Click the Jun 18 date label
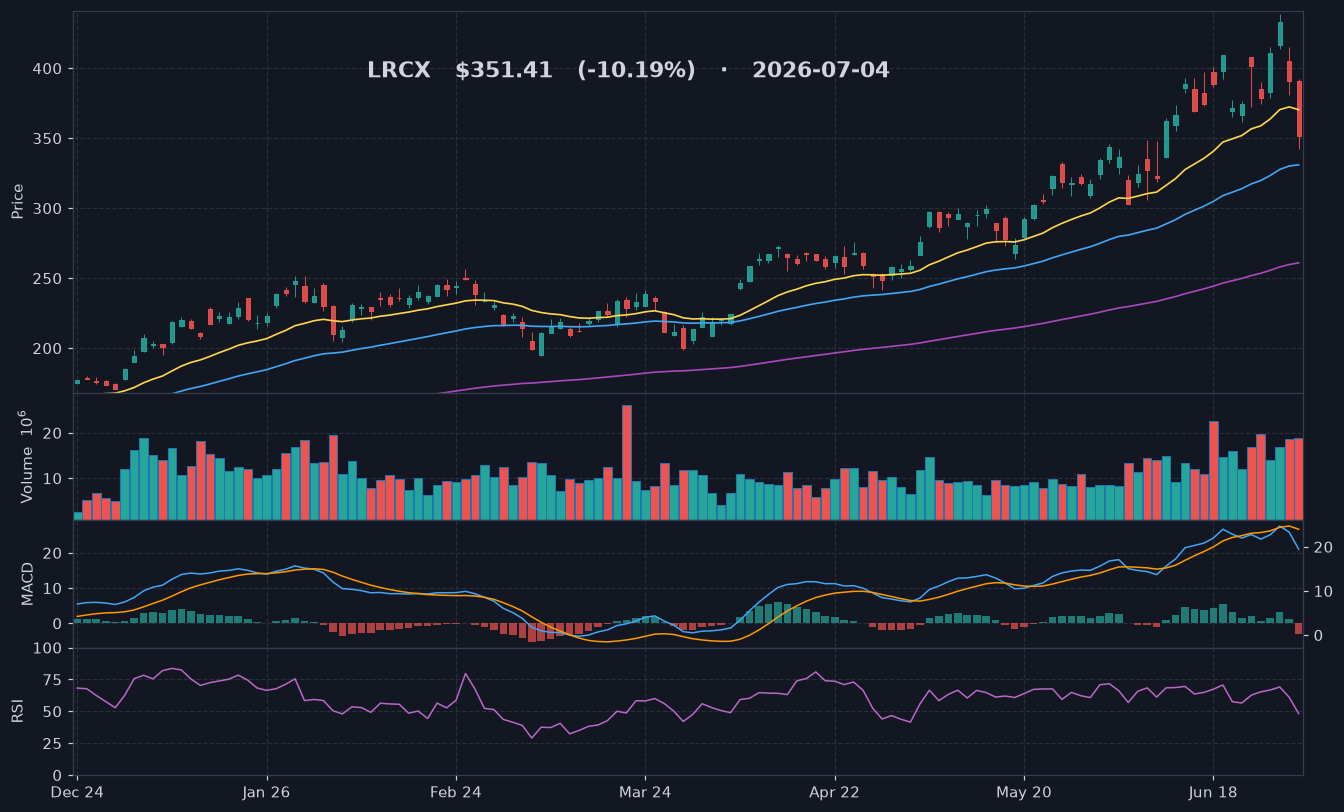Viewport: 1344px width, 812px height. click(1213, 792)
